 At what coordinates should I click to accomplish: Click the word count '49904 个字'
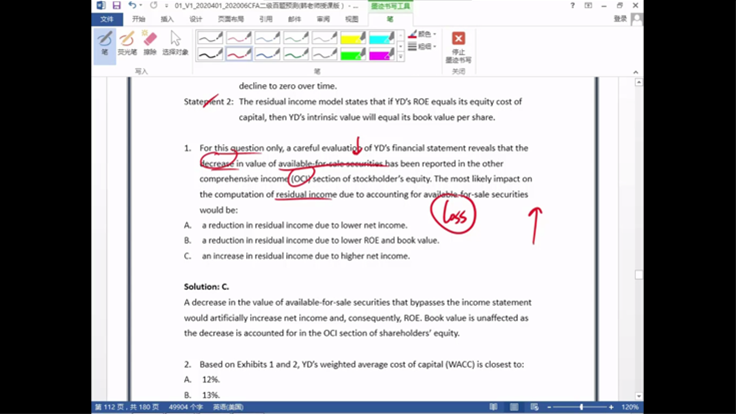click(186, 407)
